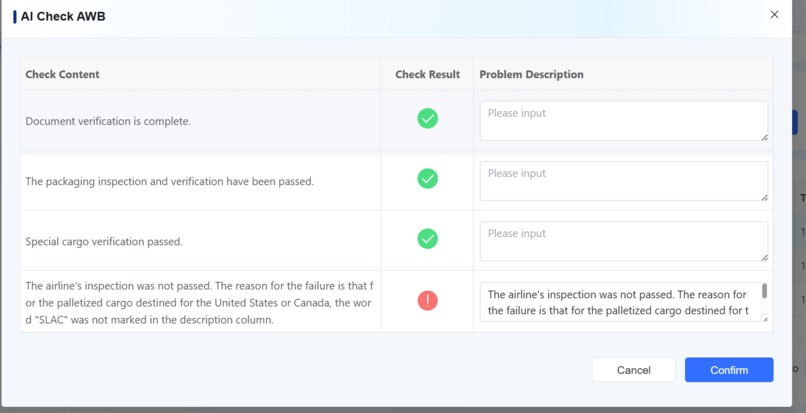Click the scrollbar in airline inspection textarea
Image resolution: width=806 pixels, height=413 pixels.
point(764,291)
